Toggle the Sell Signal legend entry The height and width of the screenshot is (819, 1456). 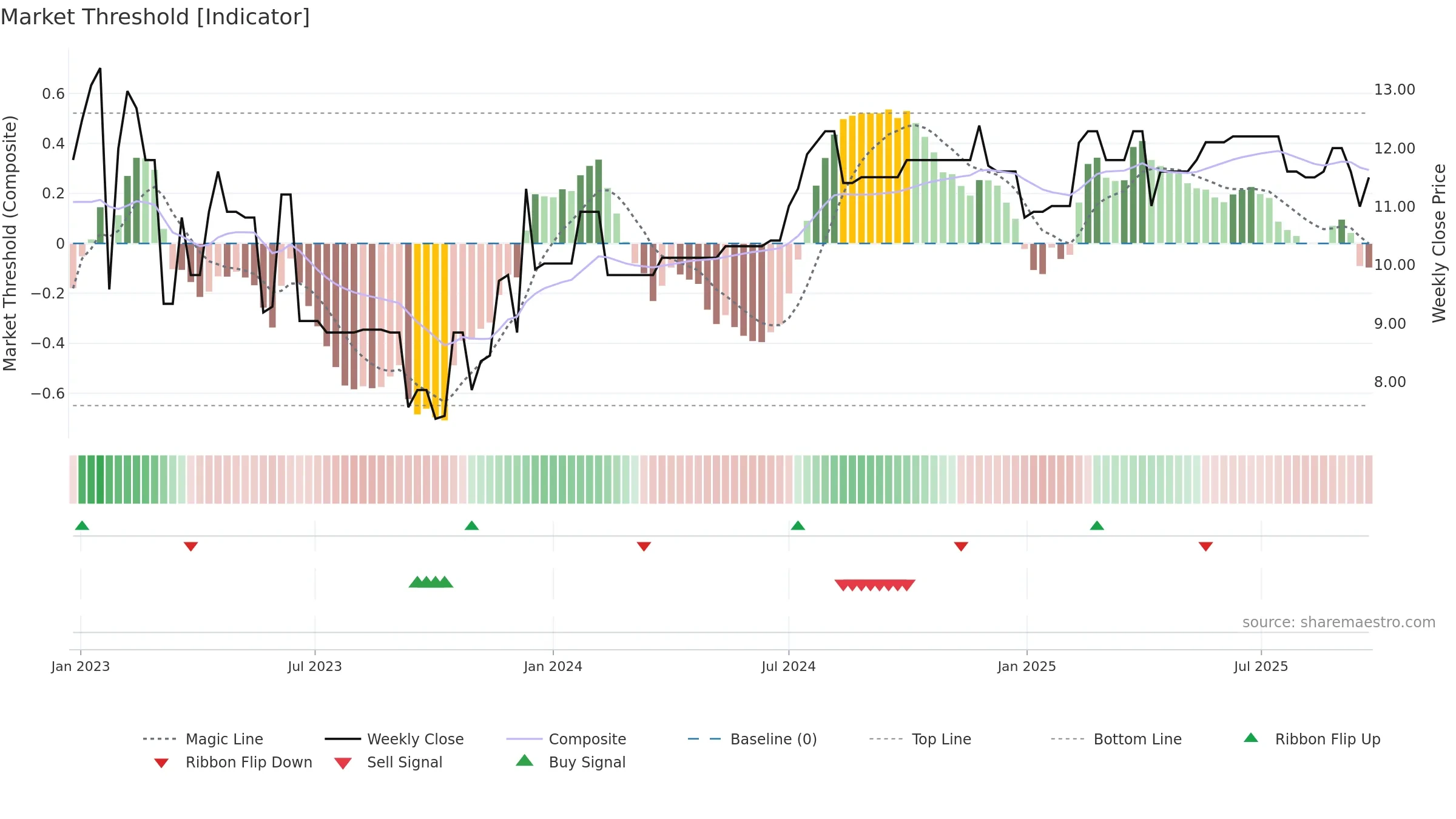[x=388, y=762]
